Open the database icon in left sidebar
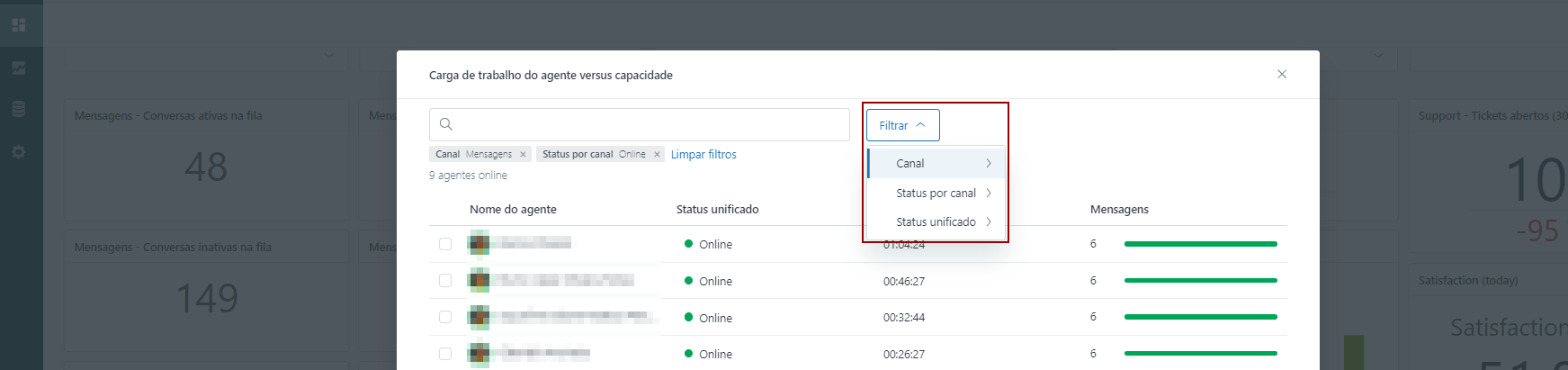 pos(19,109)
